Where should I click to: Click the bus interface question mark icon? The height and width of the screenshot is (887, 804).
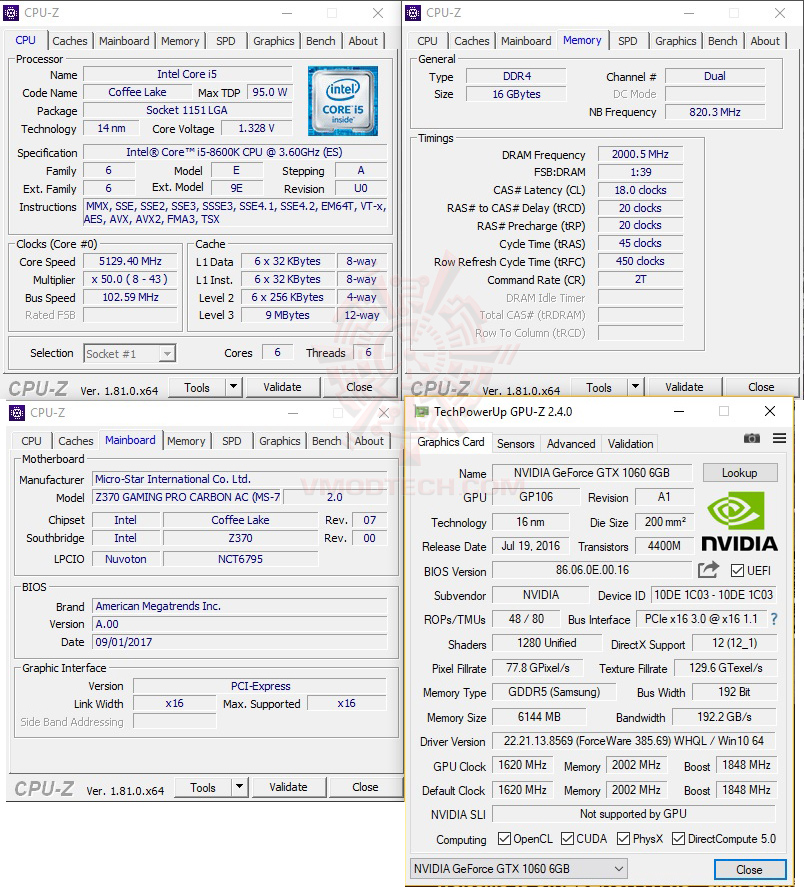coord(773,619)
